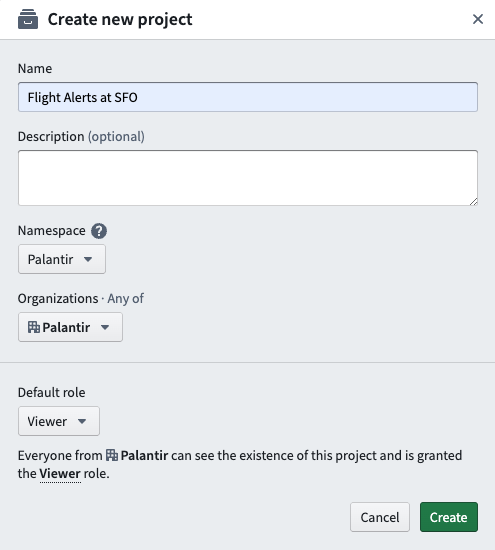
Task: Click the Namespace dropdown caret arrow
Action: click(x=88, y=259)
